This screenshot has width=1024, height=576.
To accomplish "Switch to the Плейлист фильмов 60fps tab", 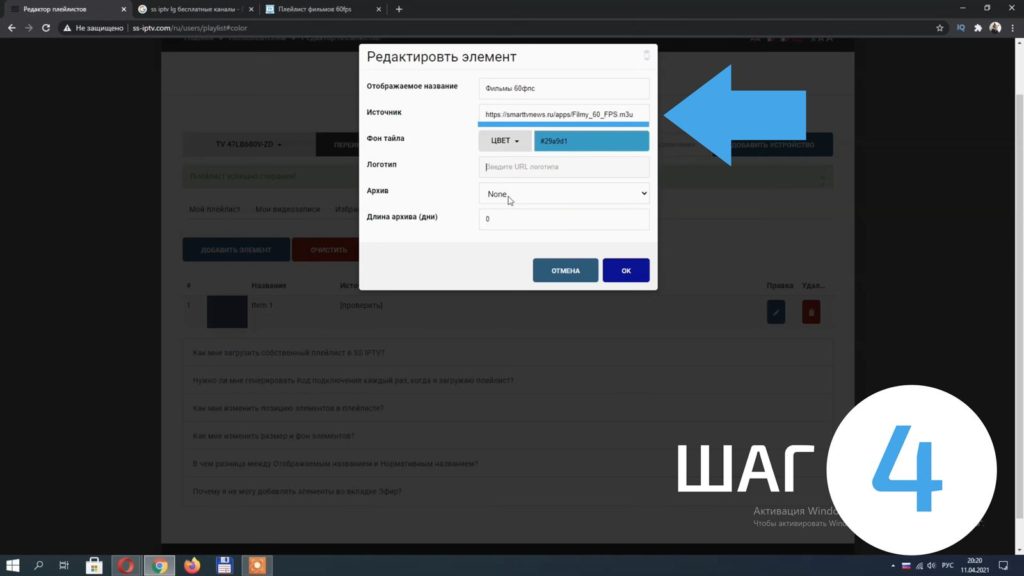I will point(320,9).
